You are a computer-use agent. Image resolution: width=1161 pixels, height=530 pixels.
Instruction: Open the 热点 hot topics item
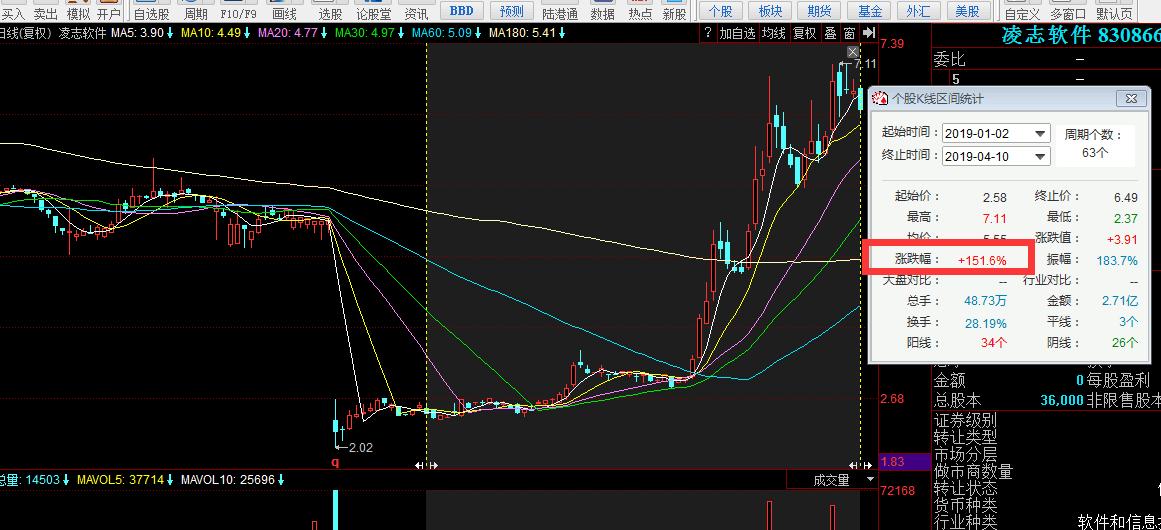tap(640, 13)
